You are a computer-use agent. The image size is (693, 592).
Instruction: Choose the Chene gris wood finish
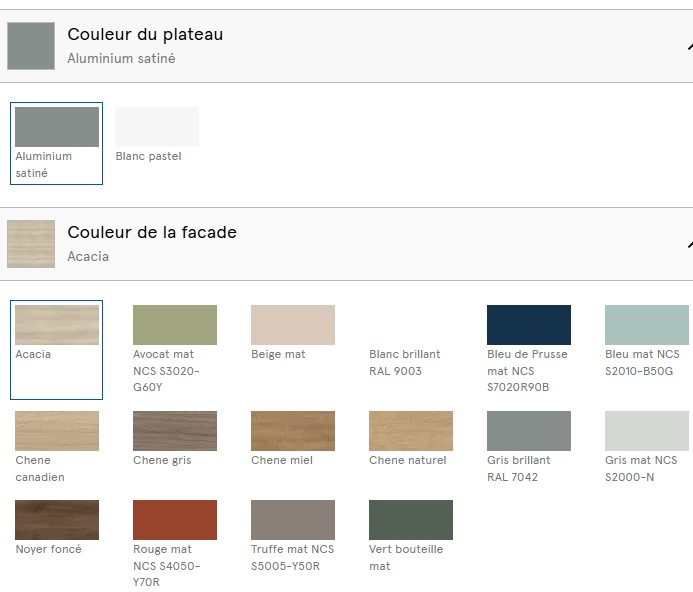click(x=175, y=447)
